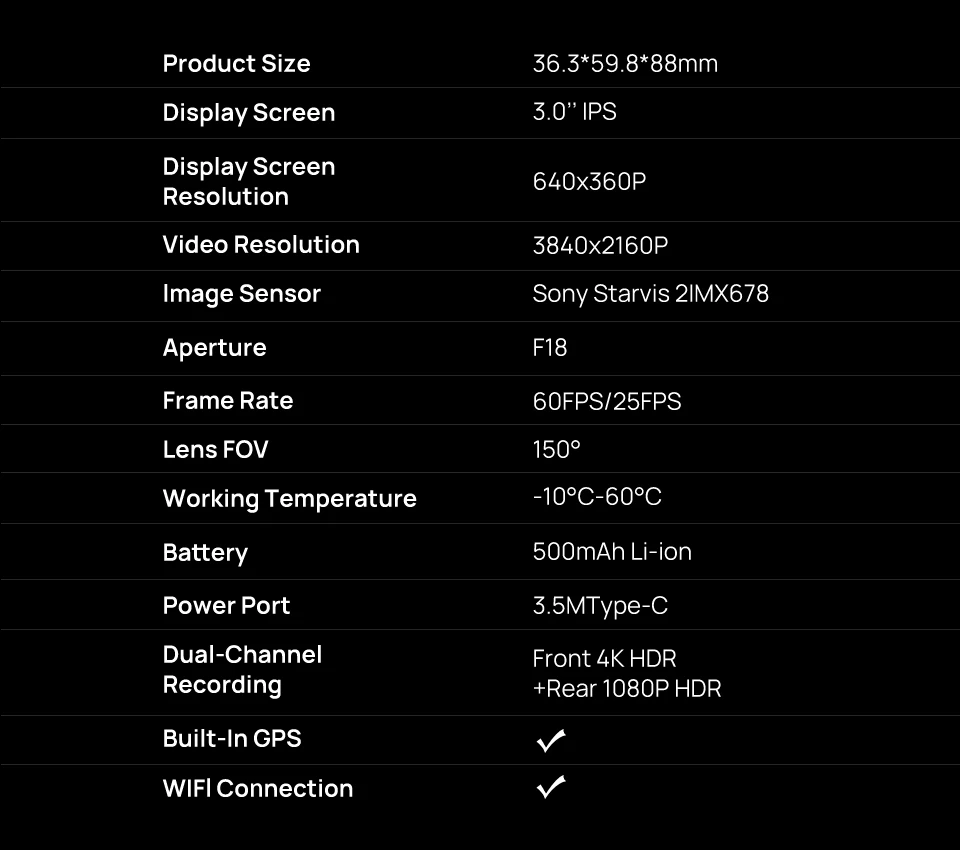Click the Front 4K HDR text
This screenshot has height=850, width=960.
604,659
